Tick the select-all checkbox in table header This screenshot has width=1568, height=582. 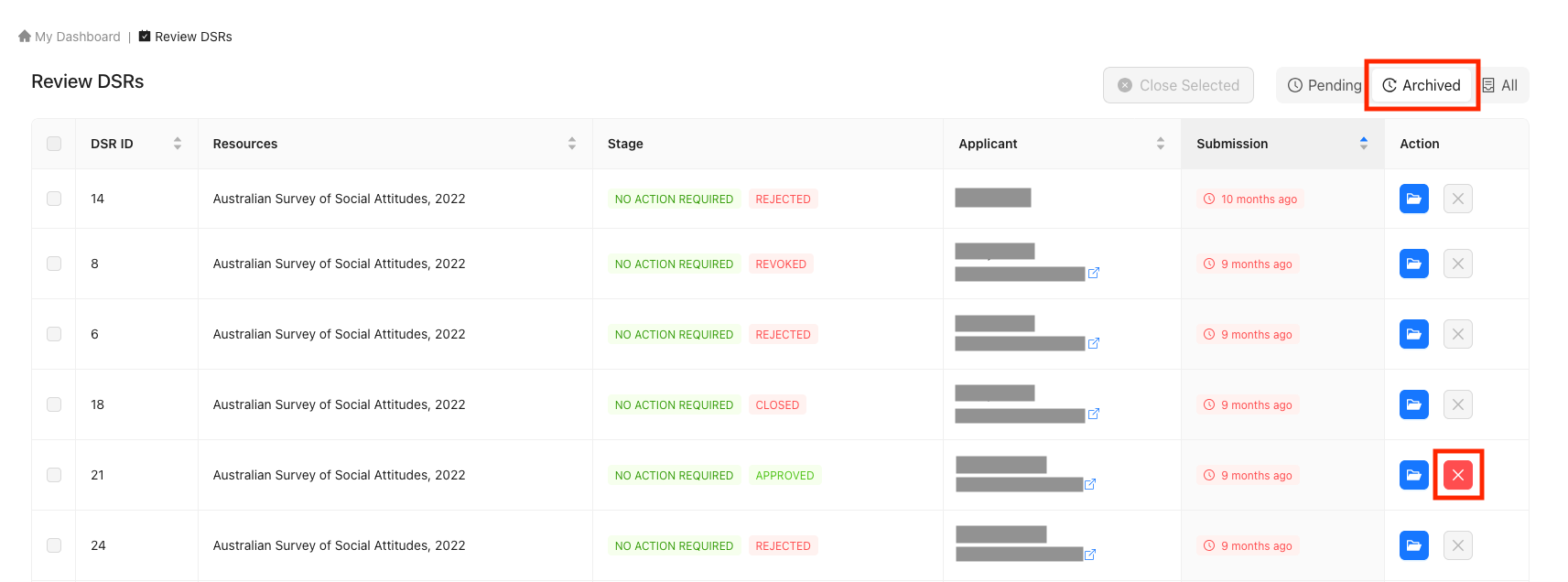coord(54,144)
